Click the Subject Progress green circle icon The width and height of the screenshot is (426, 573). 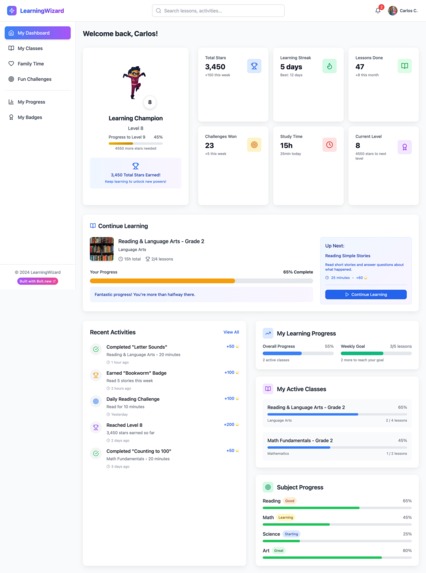[268, 487]
